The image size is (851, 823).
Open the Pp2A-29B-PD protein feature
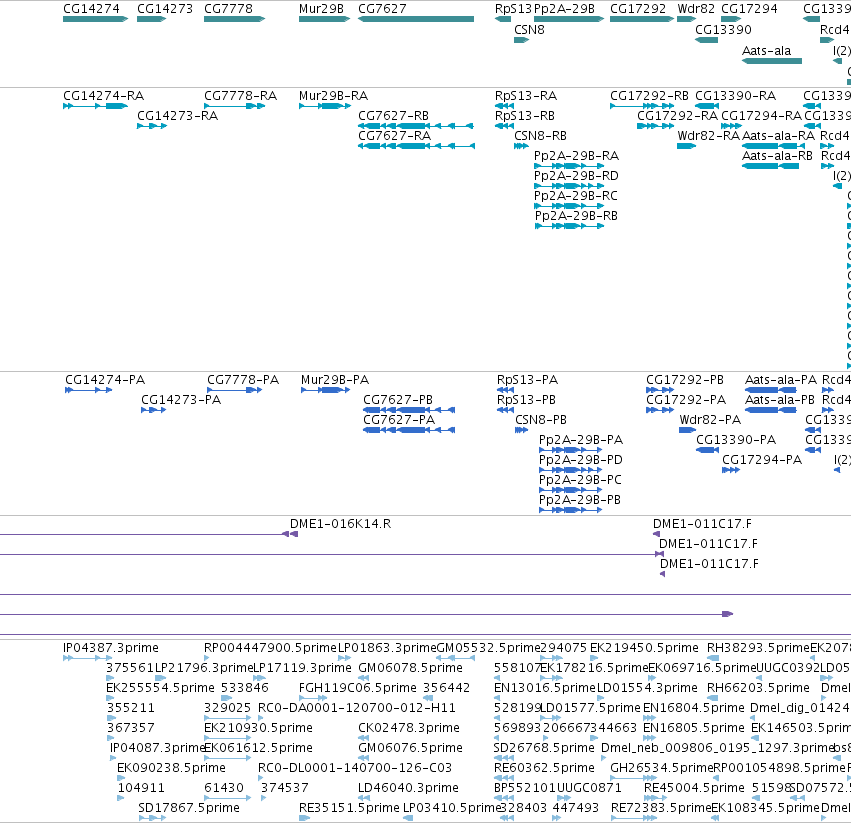pyautogui.click(x=570, y=470)
